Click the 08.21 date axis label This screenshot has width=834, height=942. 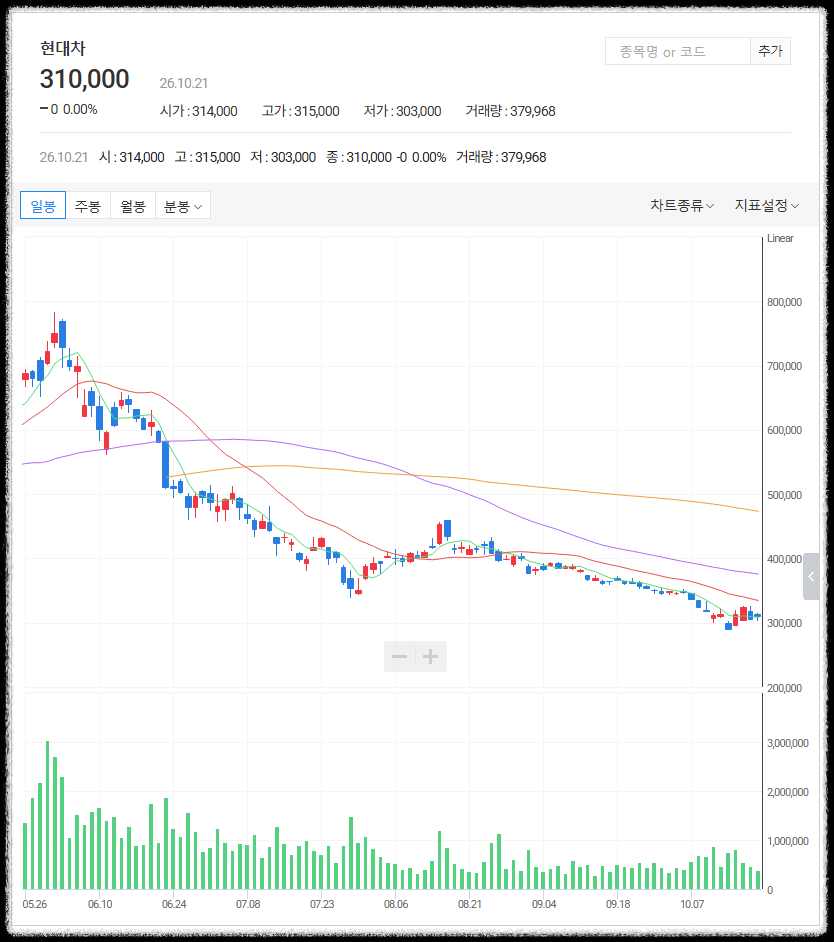[x=469, y=904]
